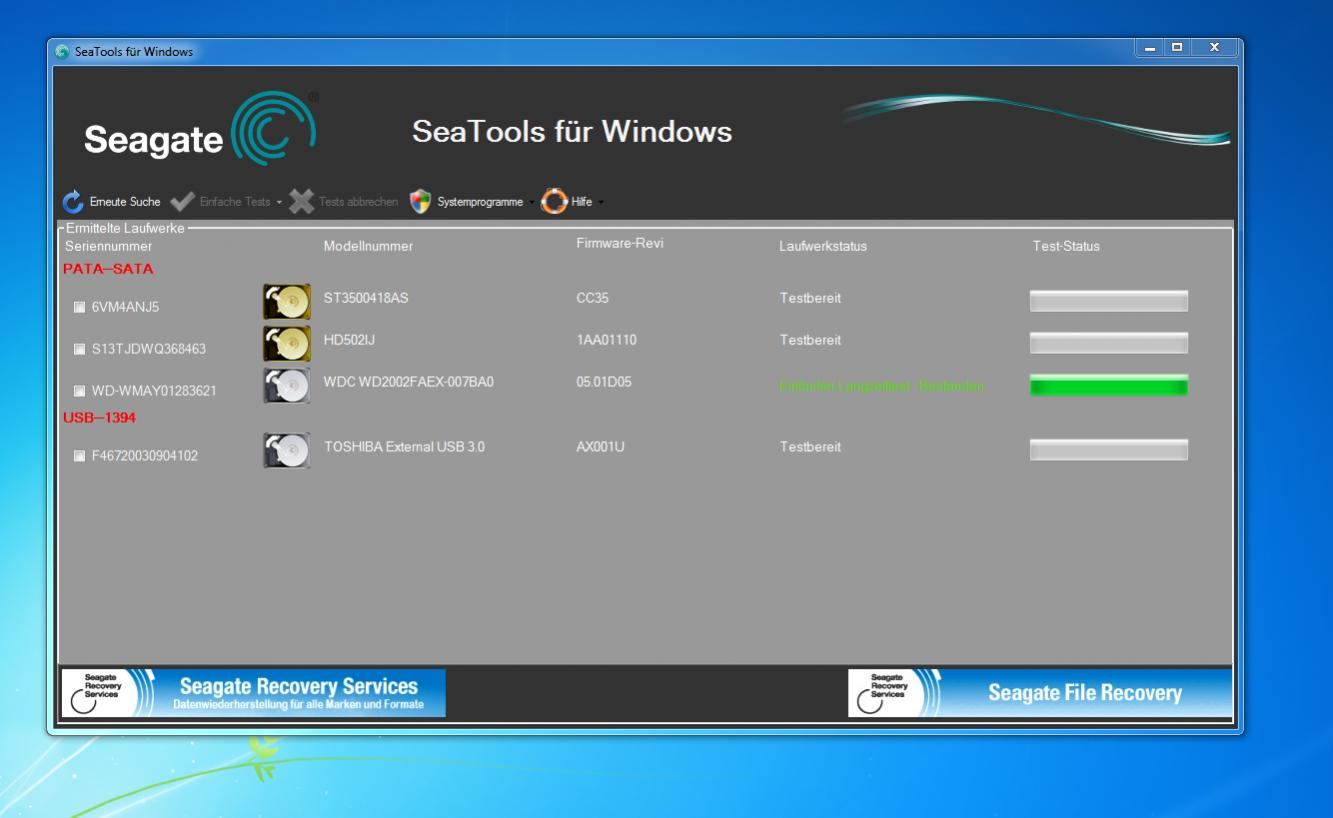Click drive icon for ST3500418AS

[287, 300]
